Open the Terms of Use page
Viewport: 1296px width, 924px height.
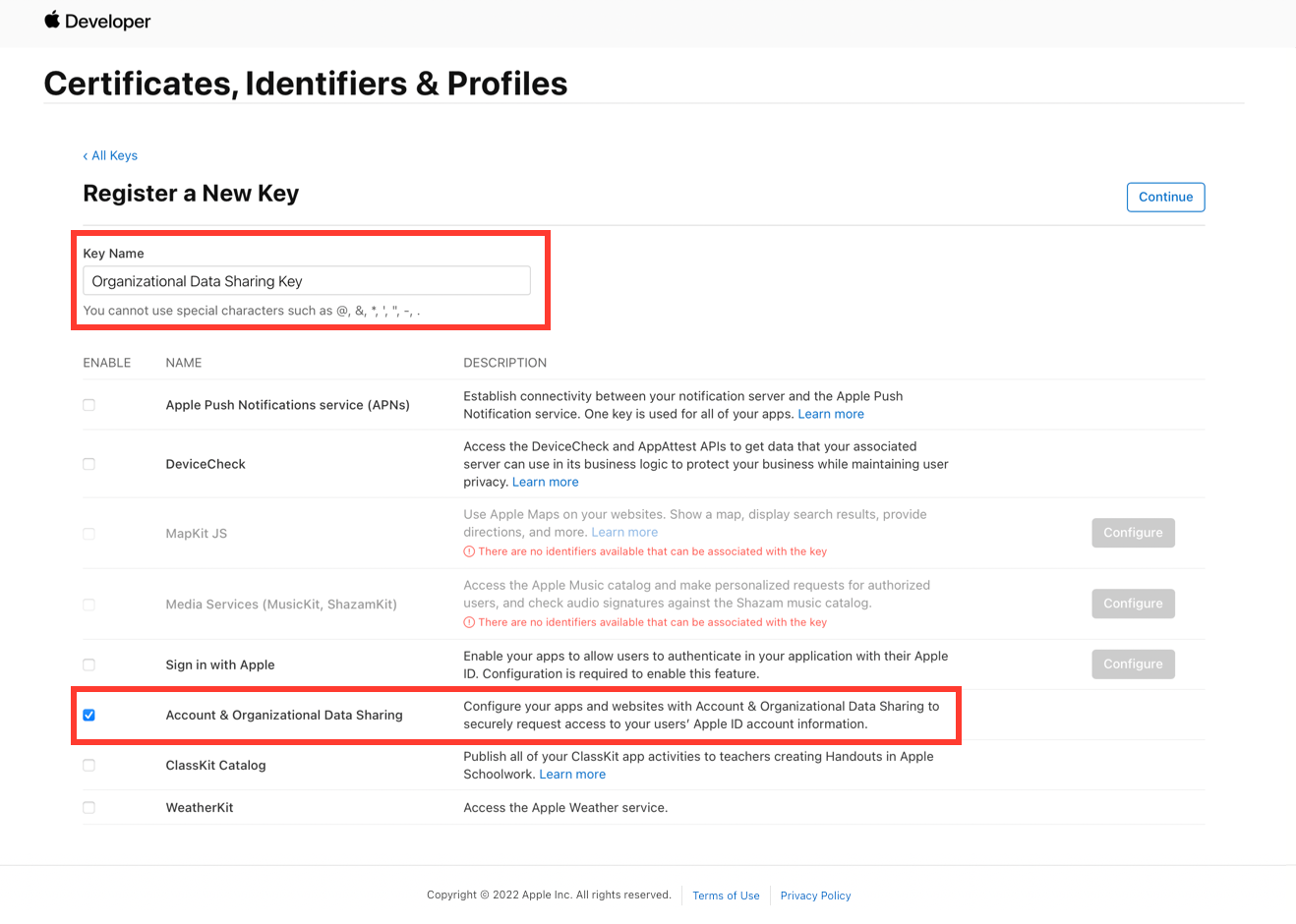726,895
